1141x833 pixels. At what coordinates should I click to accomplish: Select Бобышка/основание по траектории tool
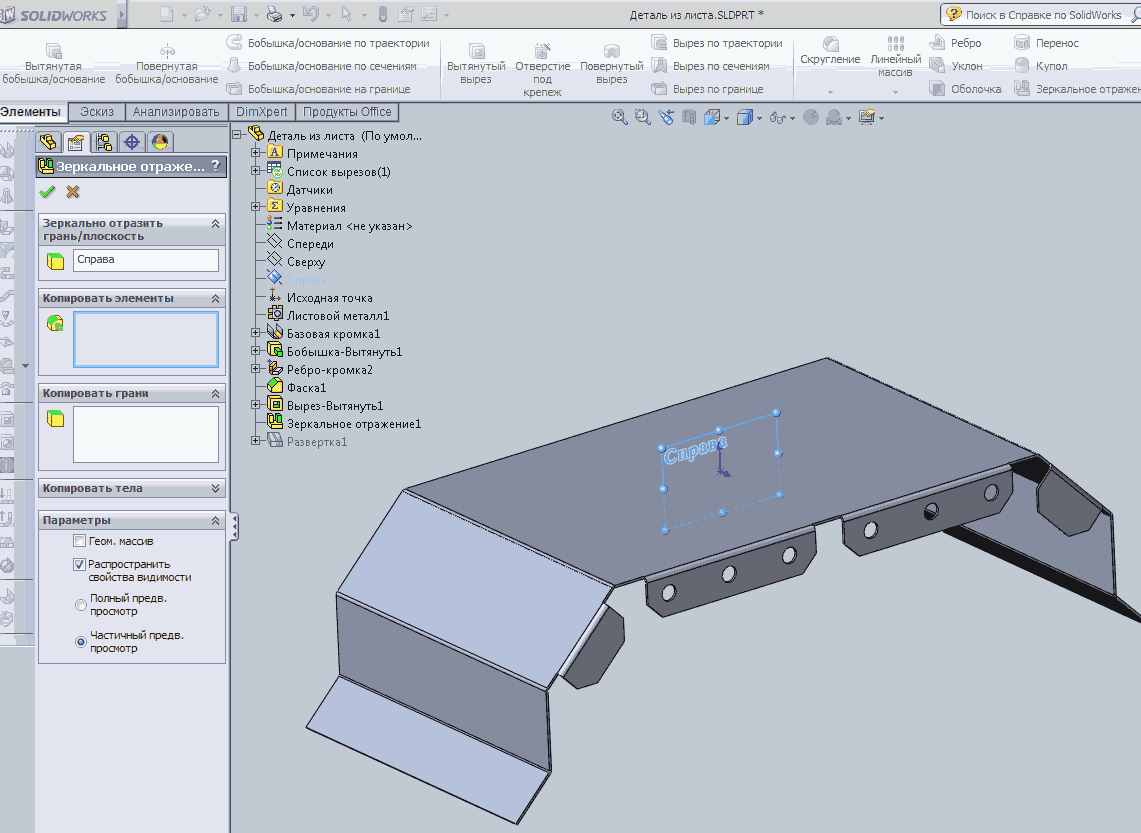[x=328, y=43]
